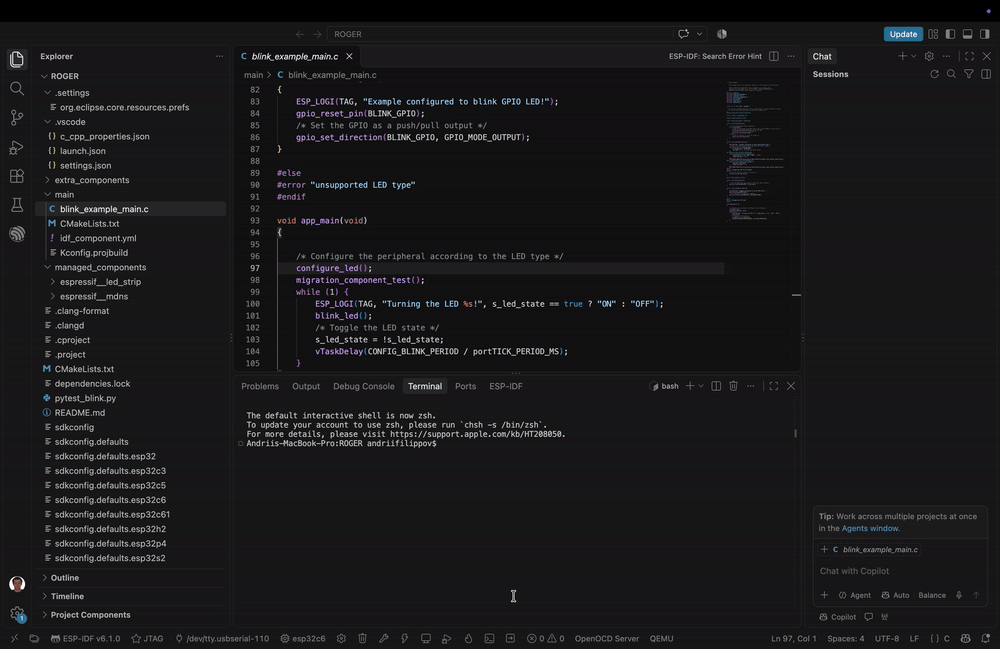Viewport: 1000px width, 649px height.
Task: Switch to the Debug Console tab
Action: [x=364, y=386]
